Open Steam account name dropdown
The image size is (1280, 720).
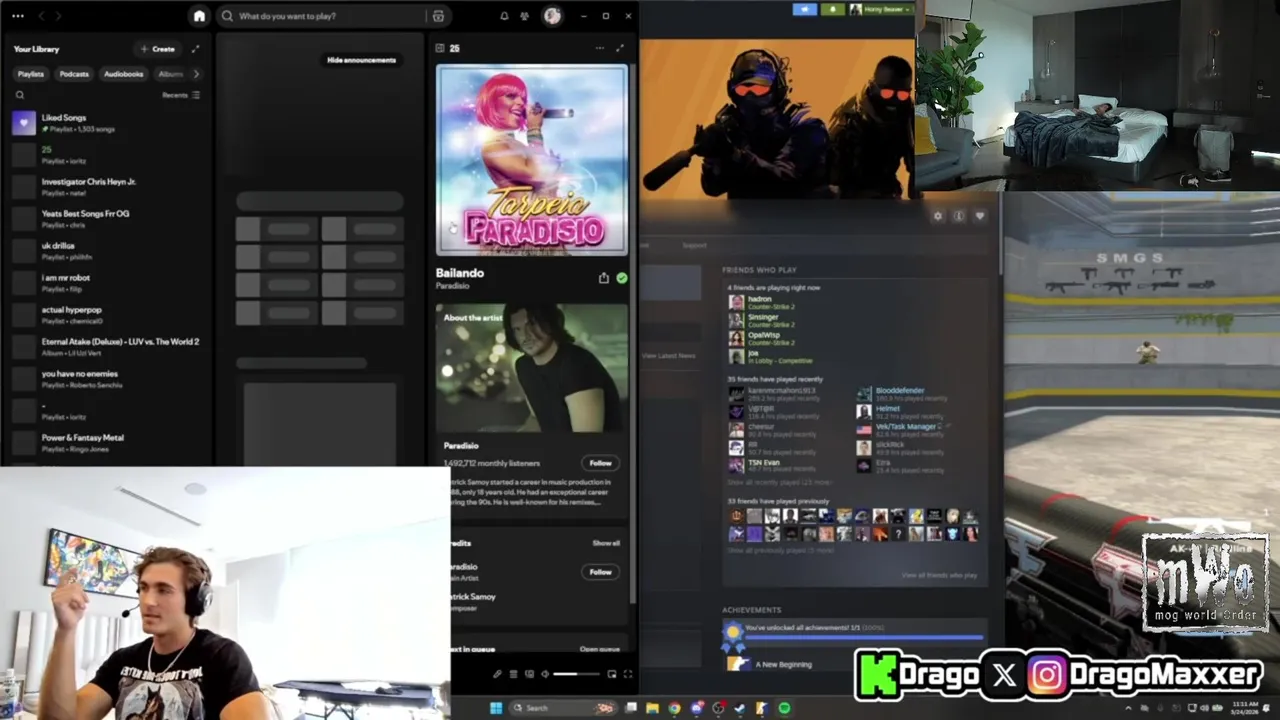pos(881,9)
